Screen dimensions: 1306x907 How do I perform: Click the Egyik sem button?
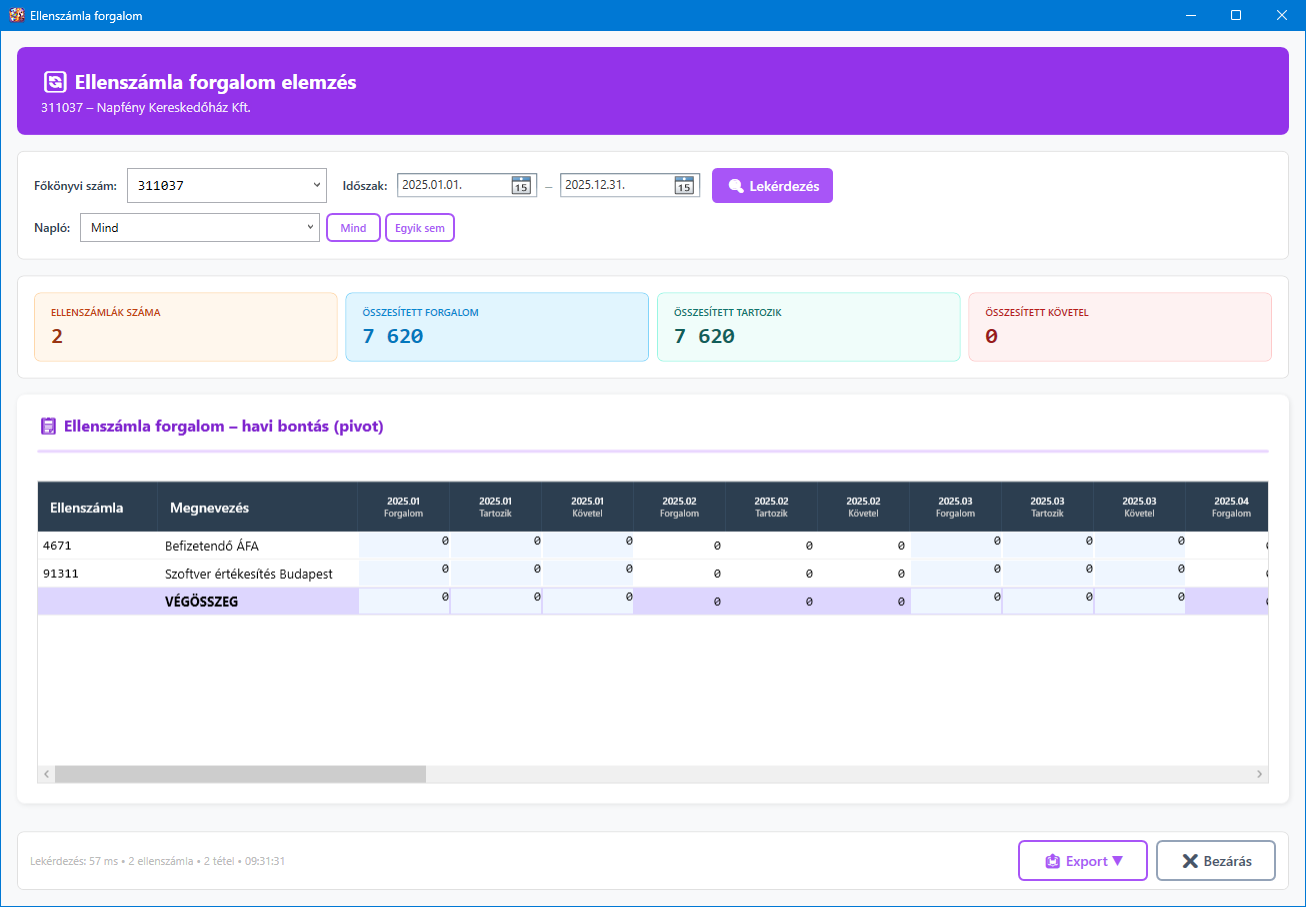[420, 228]
